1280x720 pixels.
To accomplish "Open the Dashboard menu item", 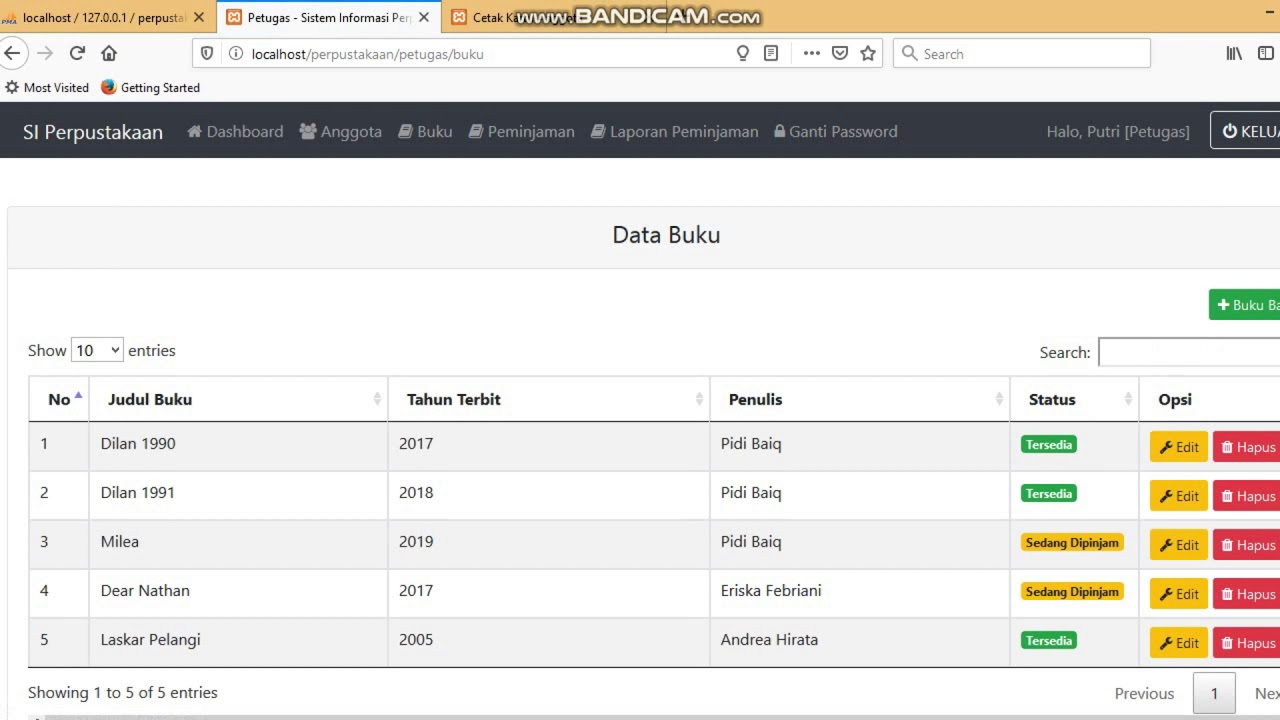I will (x=235, y=132).
